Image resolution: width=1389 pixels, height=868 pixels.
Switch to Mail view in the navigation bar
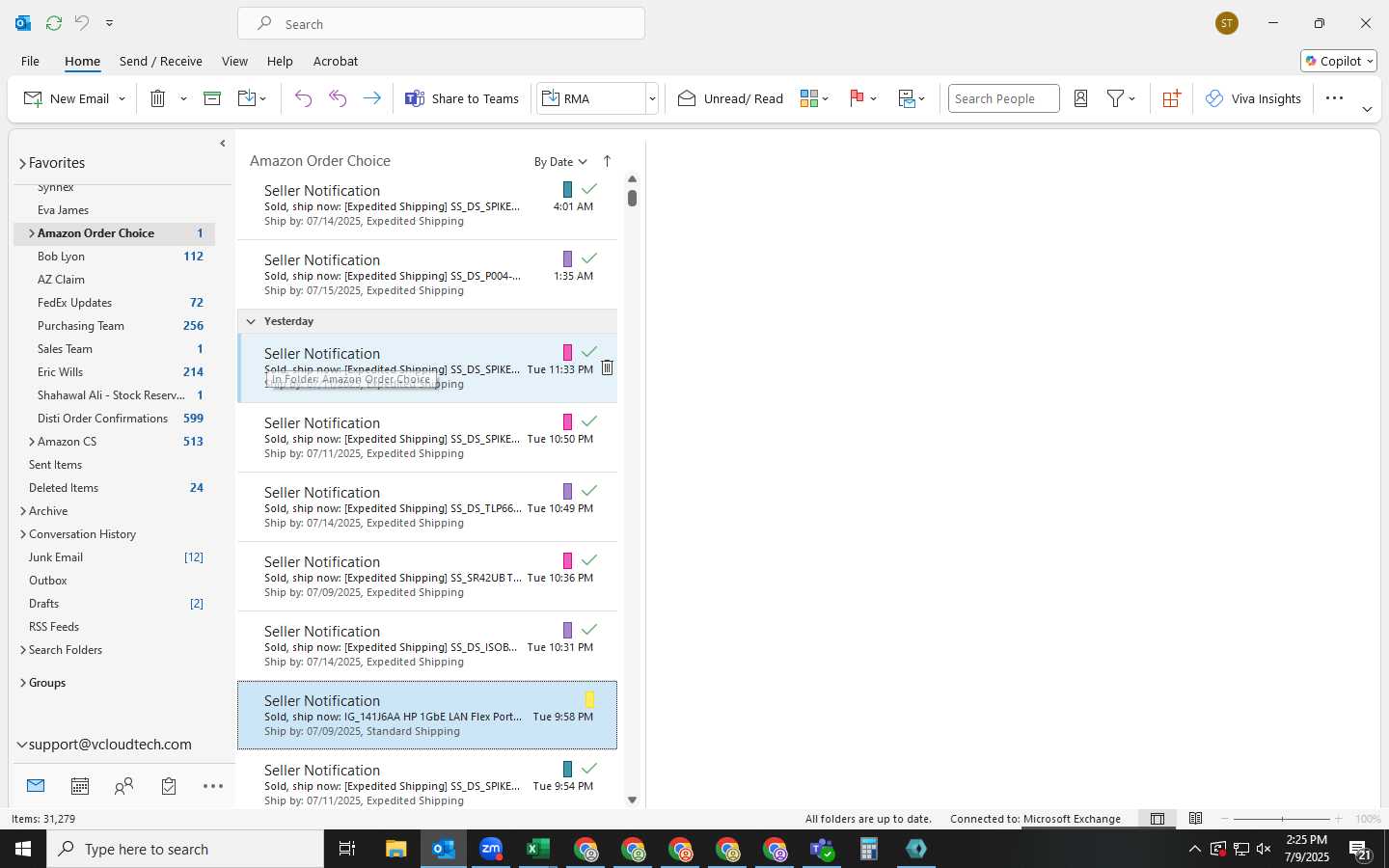click(x=36, y=786)
